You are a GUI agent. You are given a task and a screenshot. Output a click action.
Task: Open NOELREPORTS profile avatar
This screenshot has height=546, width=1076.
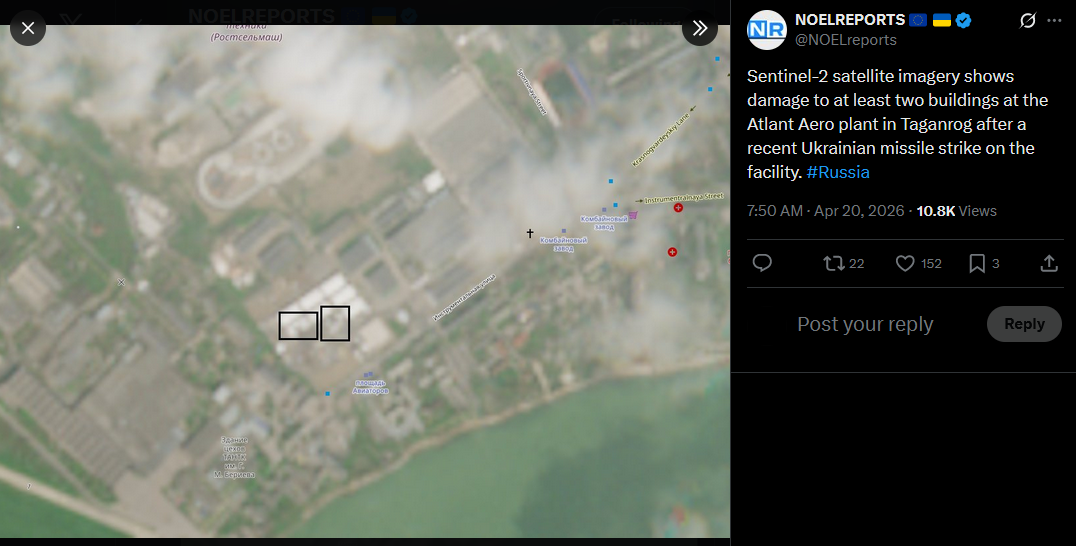[767, 29]
